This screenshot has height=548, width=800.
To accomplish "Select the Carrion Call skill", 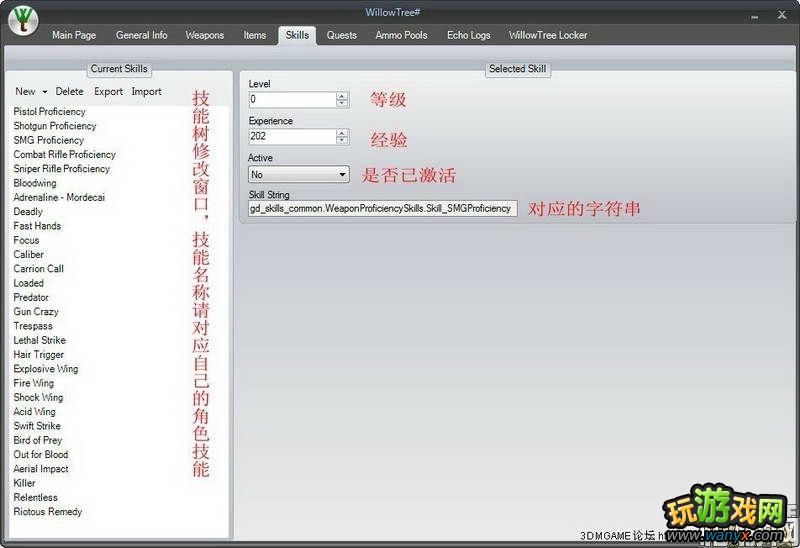I will click(x=38, y=268).
